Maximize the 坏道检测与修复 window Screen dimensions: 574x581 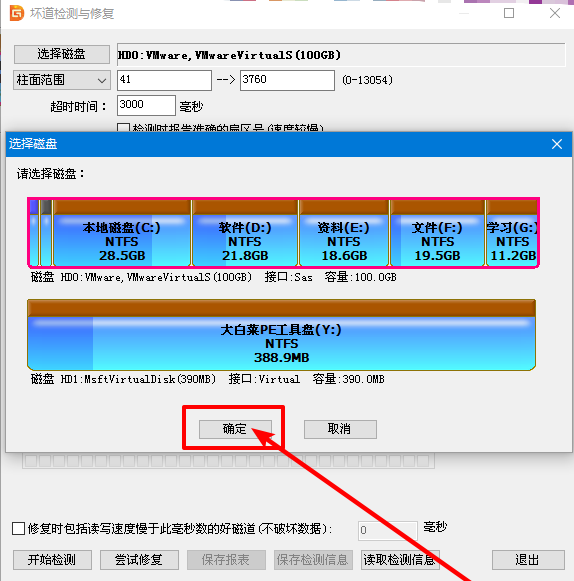(509, 13)
